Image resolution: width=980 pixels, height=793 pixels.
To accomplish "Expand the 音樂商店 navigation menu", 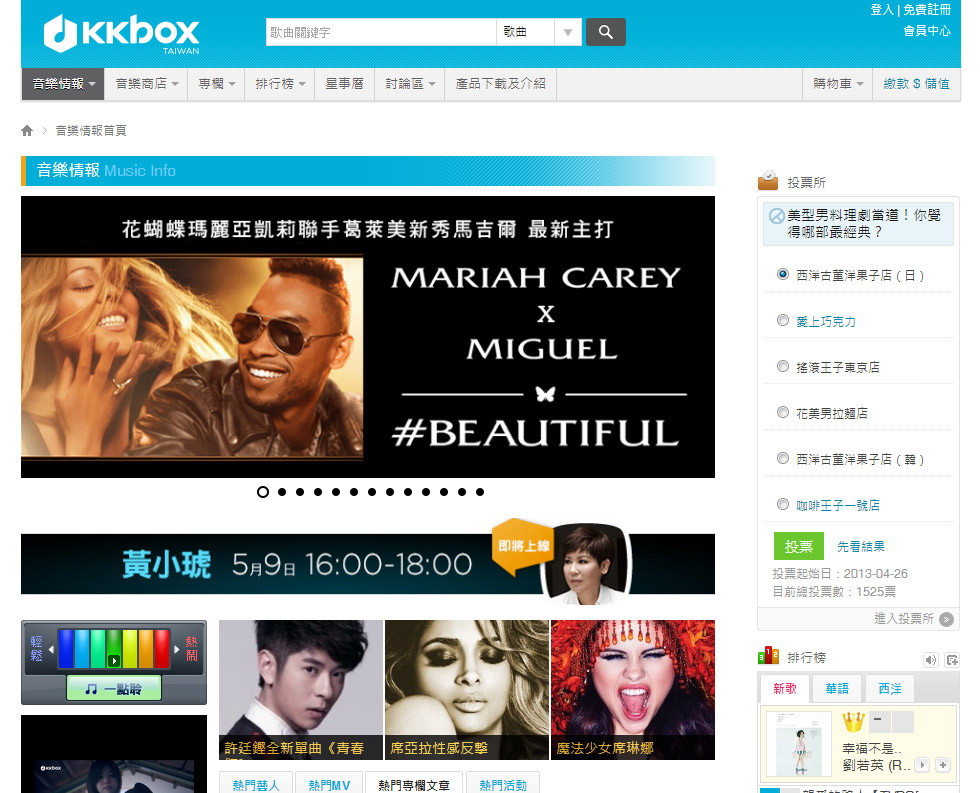I will 146,84.
